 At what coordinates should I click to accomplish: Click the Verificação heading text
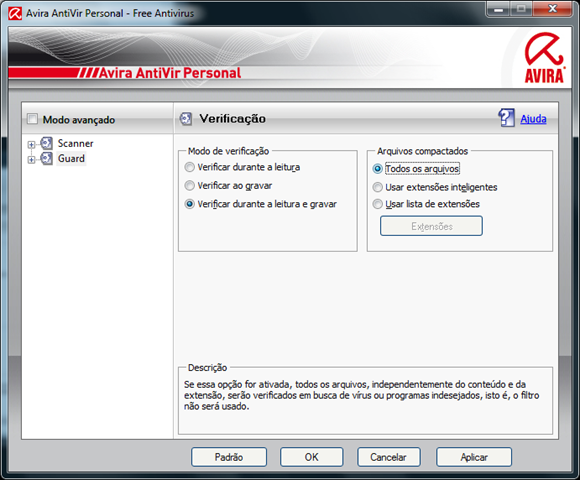(232, 119)
